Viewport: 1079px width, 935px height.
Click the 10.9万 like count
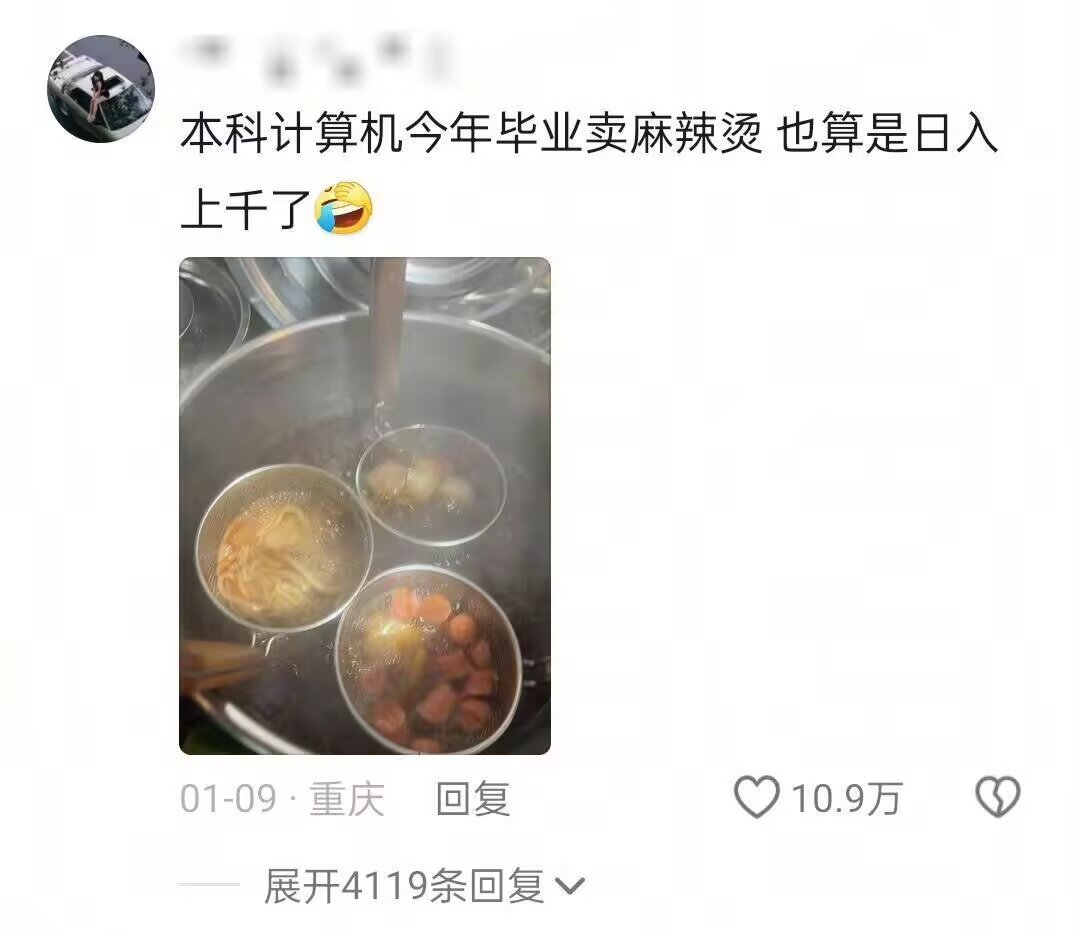[x=846, y=799]
